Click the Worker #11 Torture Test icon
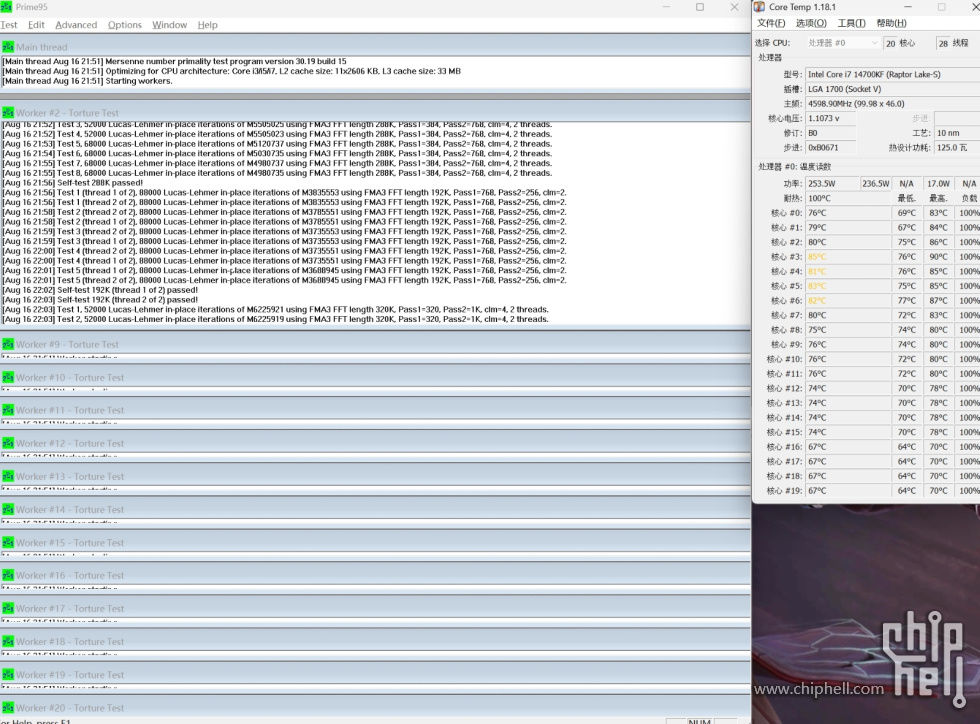980x724 pixels. tap(8, 410)
